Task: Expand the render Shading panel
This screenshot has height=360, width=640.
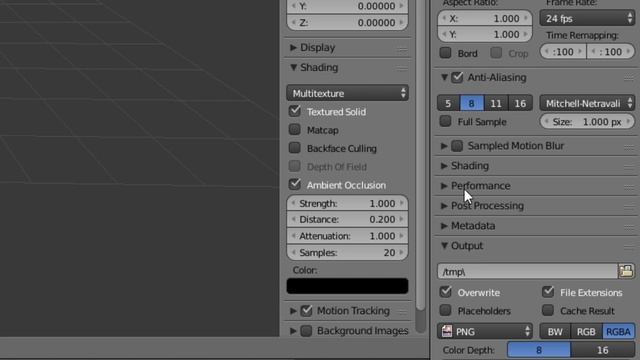Action: click(444, 166)
